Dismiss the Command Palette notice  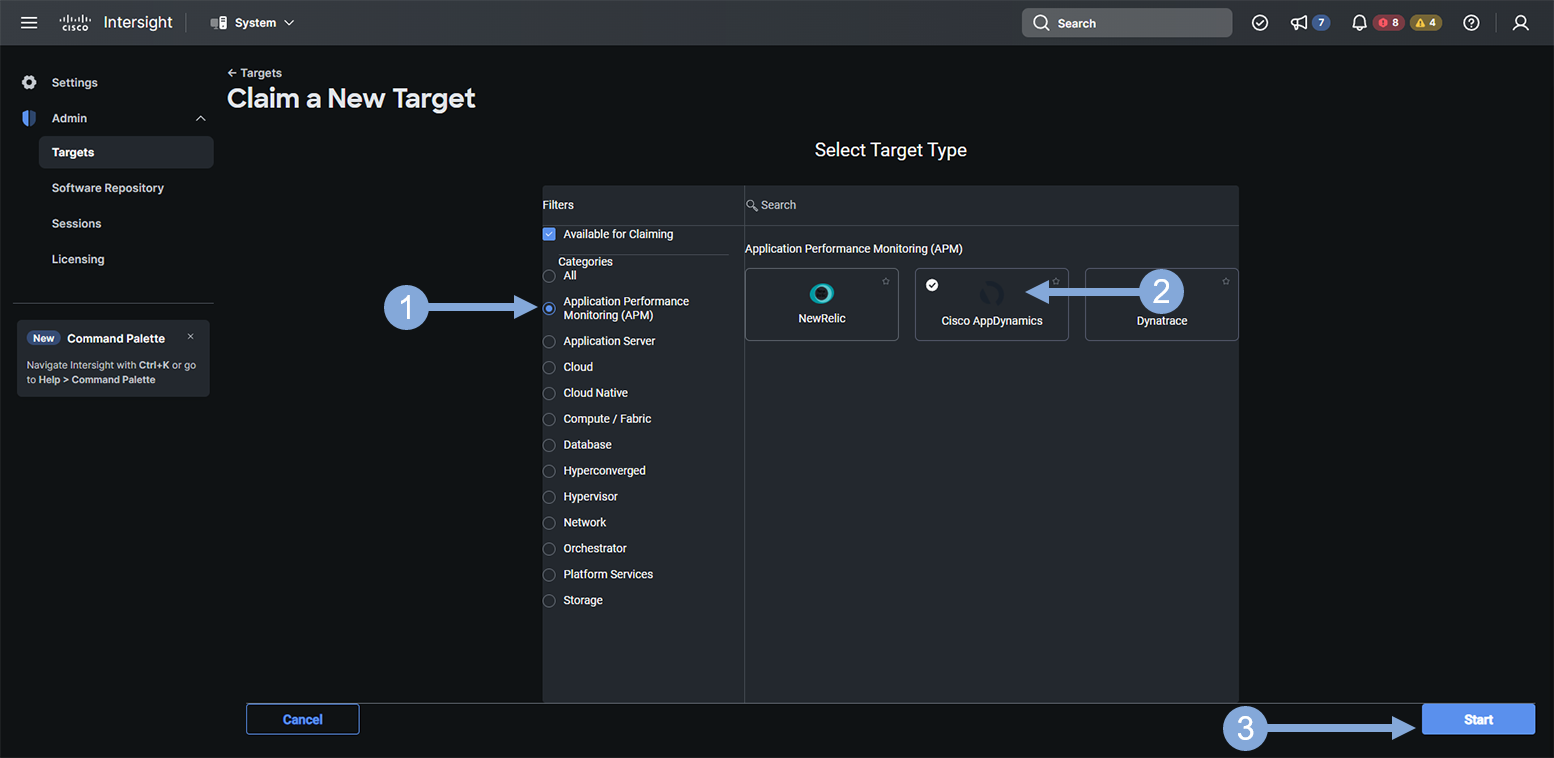(190, 337)
